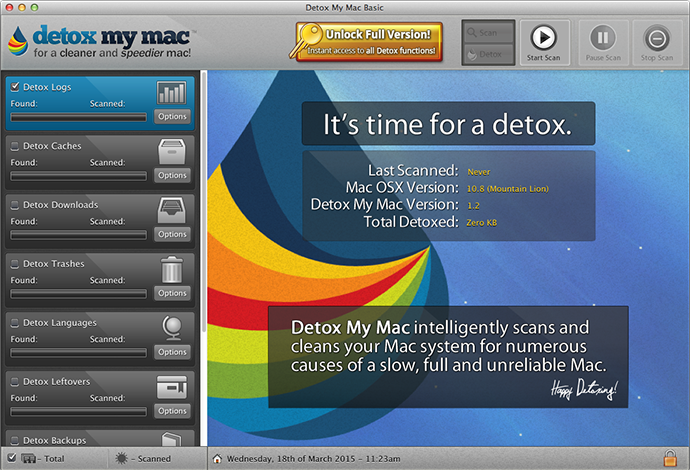Enable the Detox Languages checkbox
Image resolution: width=690 pixels, height=470 pixels.
click(x=15, y=323)
